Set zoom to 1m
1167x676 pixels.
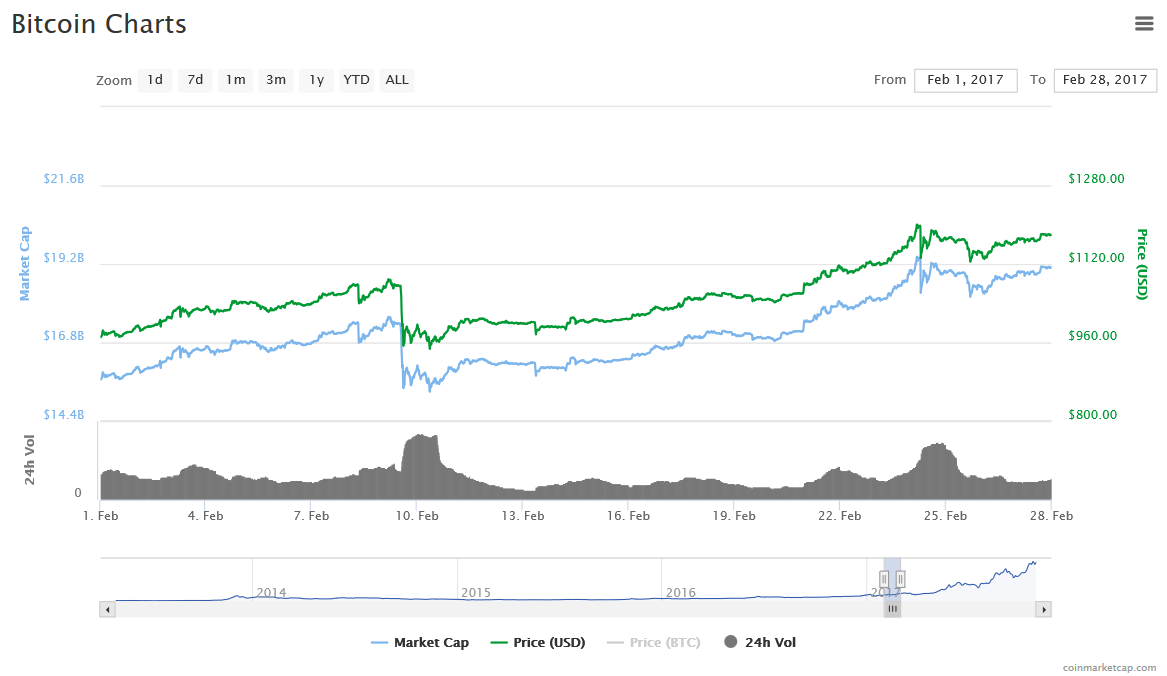236,80
